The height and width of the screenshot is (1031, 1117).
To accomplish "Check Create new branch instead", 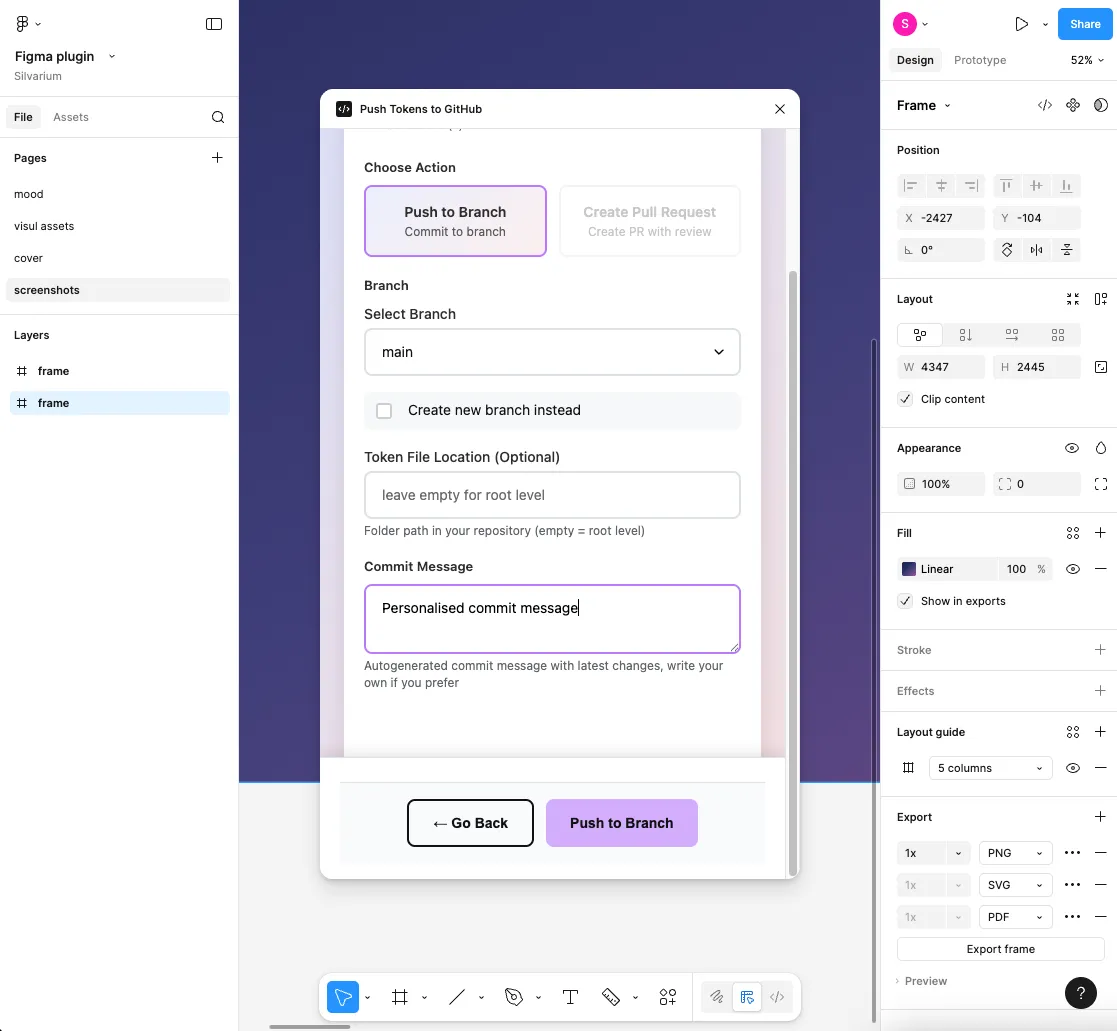I will (x=384, y=410).
